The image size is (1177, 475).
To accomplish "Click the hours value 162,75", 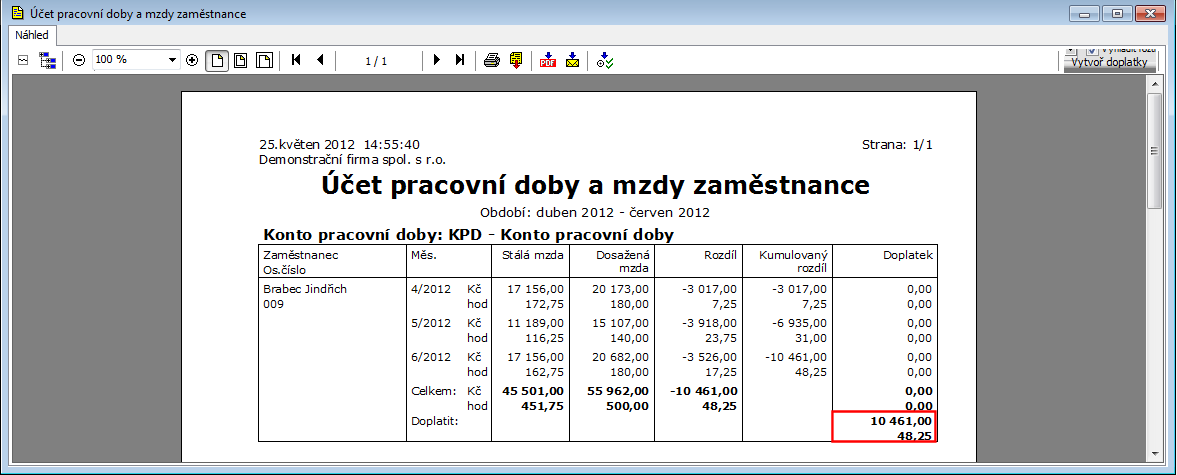I will click(x=544, y=371).
